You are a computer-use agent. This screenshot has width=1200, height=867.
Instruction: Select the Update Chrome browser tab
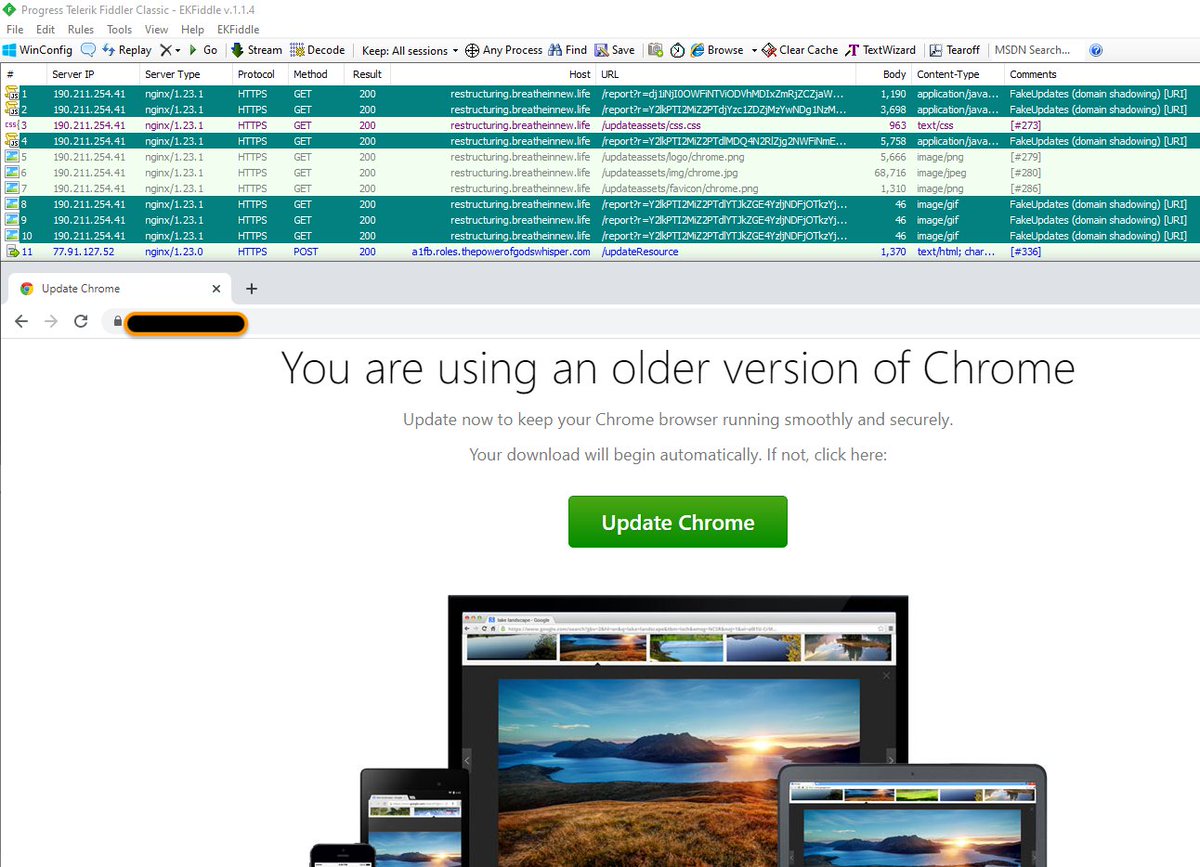coord(118,288)
